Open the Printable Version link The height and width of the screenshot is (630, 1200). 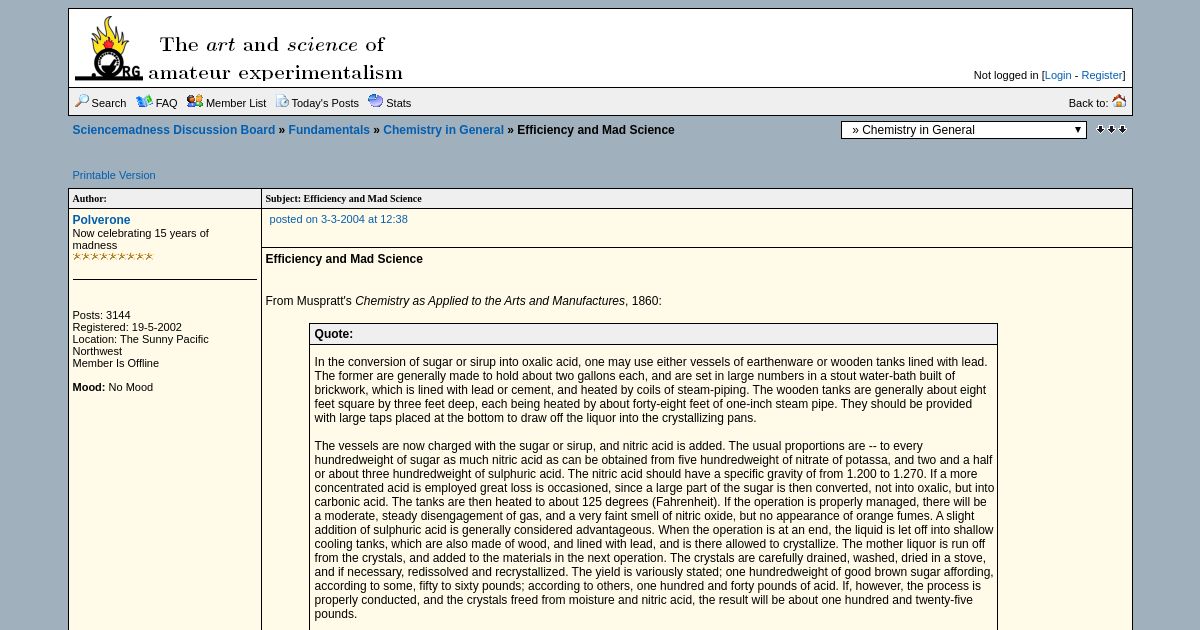(114, 175)
